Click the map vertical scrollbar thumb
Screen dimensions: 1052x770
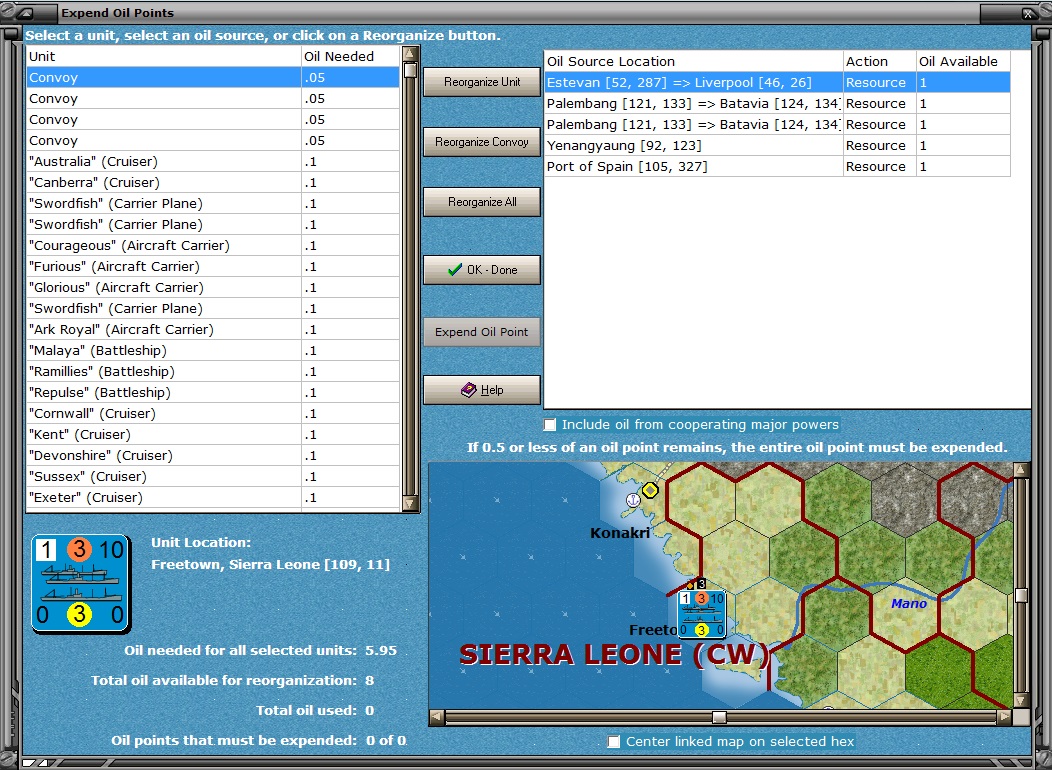[x=1021, y=596]
